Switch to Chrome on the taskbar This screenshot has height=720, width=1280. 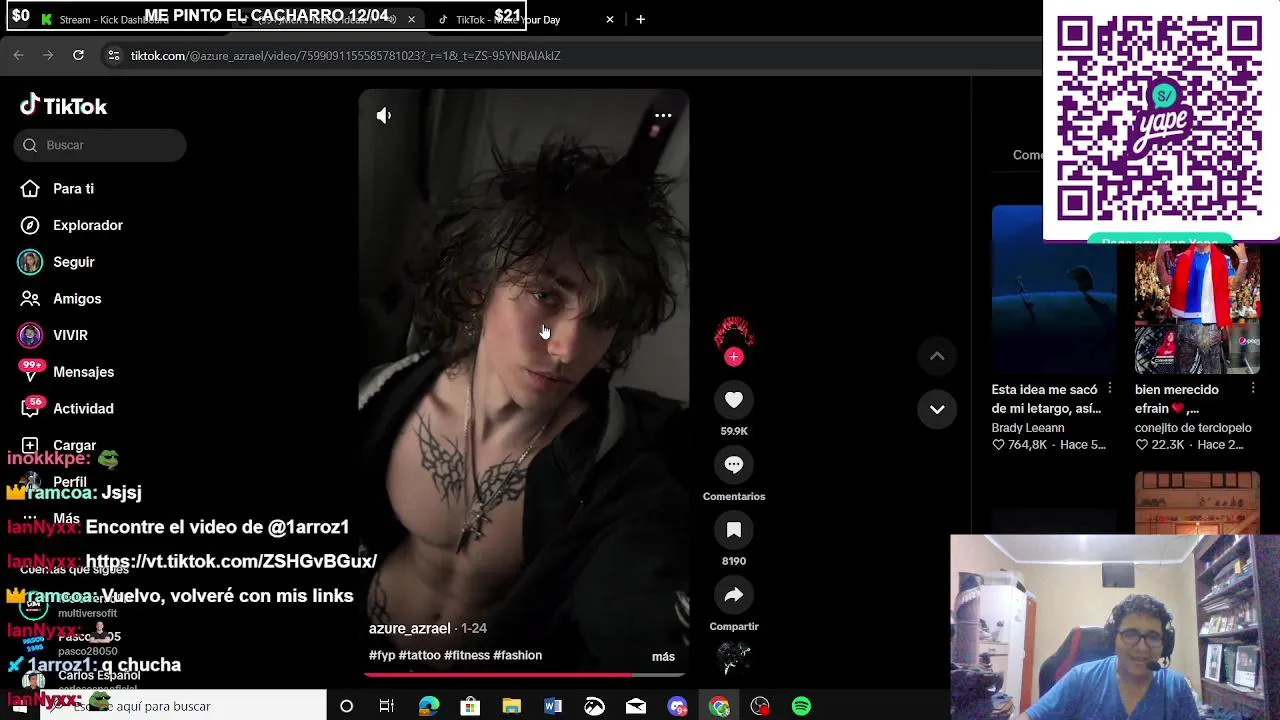click(719, 706)
